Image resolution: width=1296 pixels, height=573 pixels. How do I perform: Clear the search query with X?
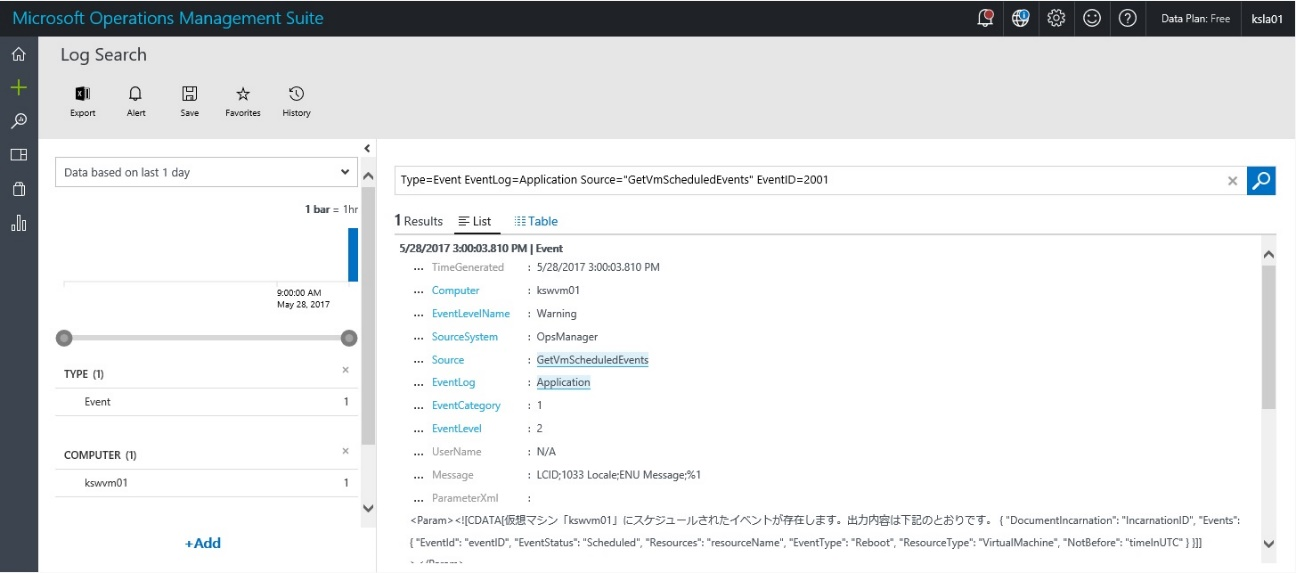(x=1232, y=181)
